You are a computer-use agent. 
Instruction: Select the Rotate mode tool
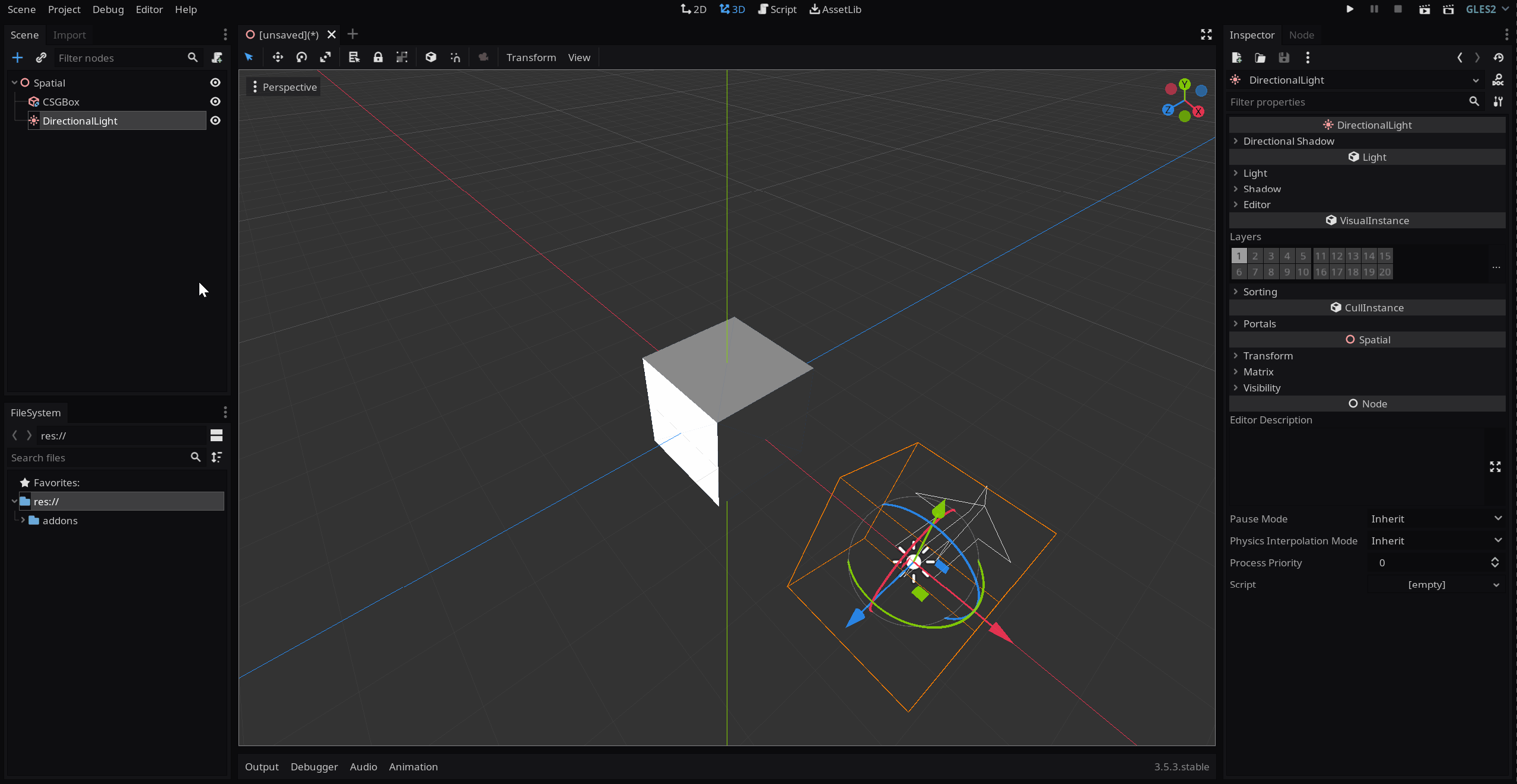pos(301,58)
